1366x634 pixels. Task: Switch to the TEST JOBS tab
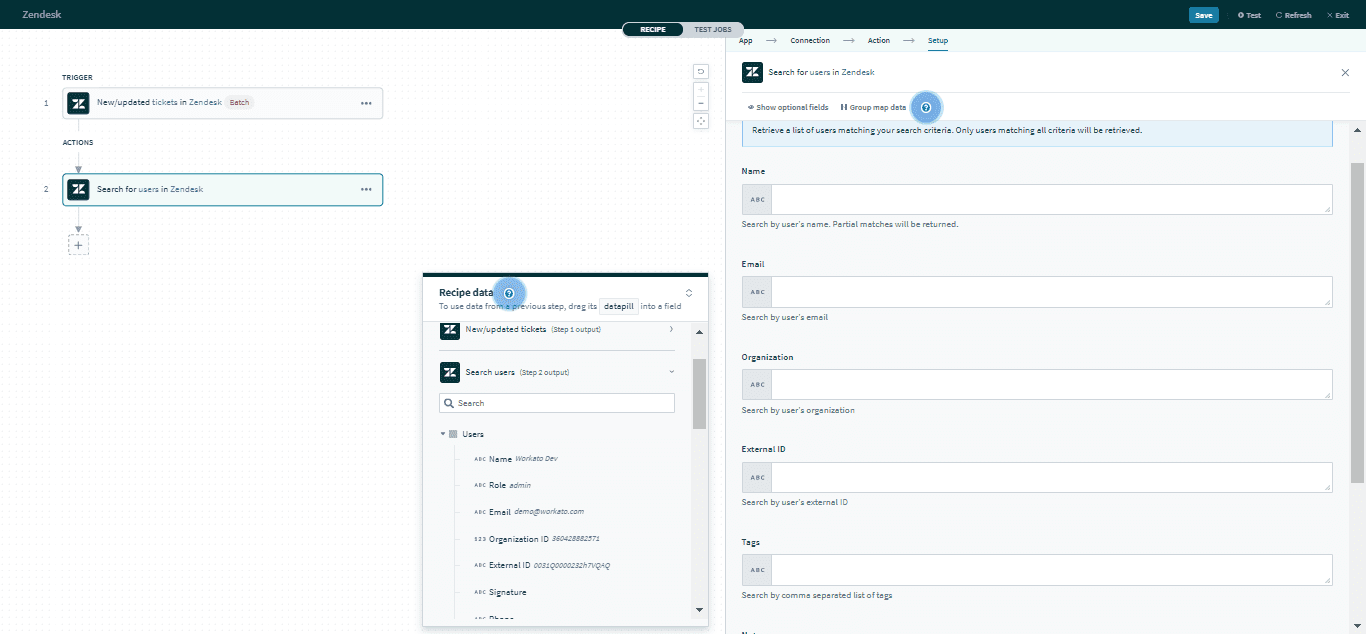pyautogui.click(x=712, y=29)
